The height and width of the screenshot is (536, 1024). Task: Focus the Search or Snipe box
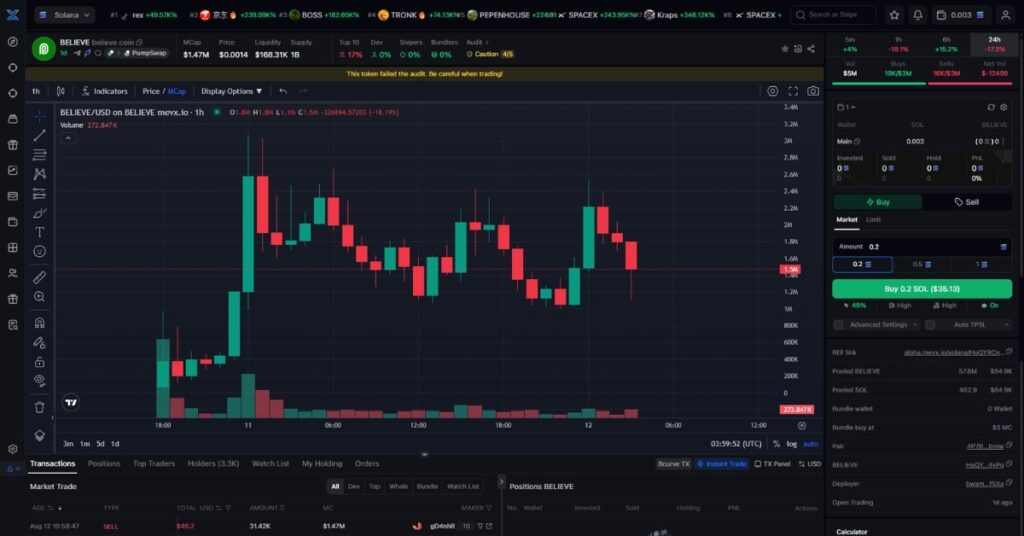pyautogui.click(x=833, y=14)
